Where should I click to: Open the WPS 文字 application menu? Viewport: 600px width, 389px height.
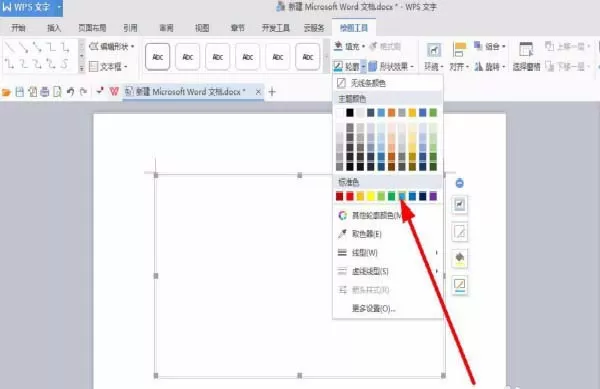31,7
